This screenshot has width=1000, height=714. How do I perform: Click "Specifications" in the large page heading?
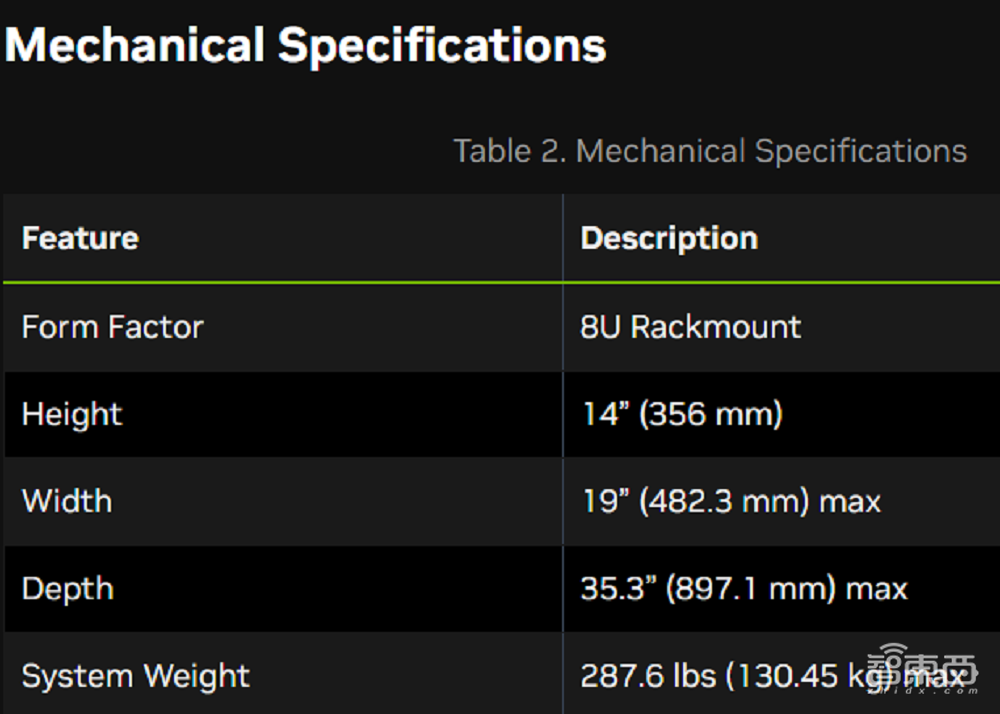click(441, 46)
